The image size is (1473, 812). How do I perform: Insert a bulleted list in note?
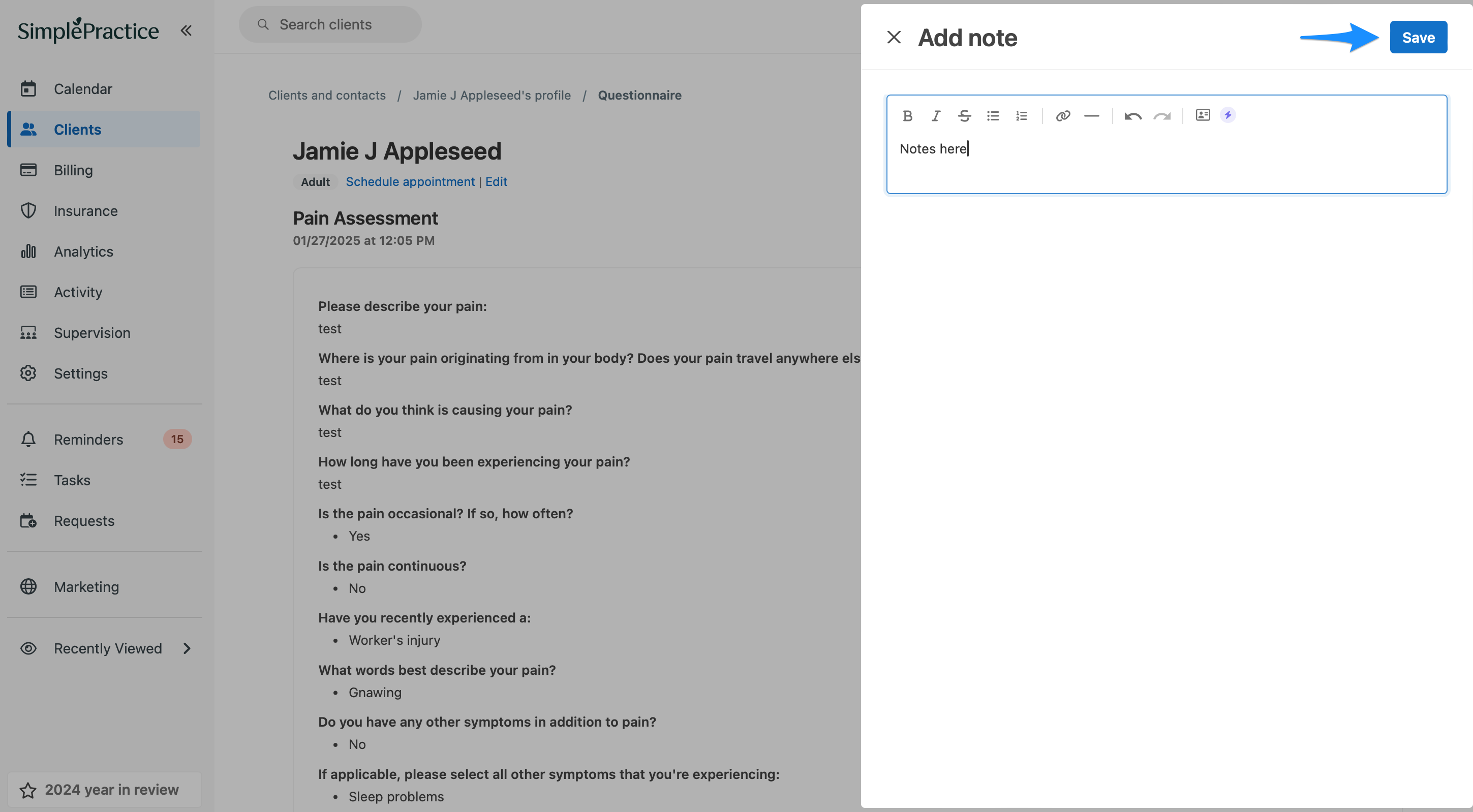pos(993,116)
